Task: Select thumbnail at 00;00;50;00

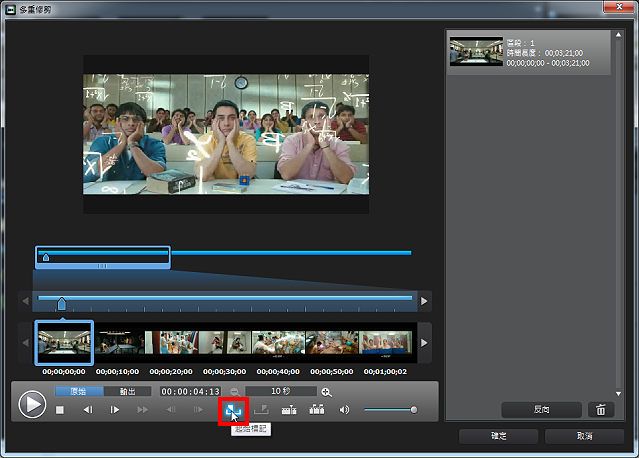Action: 332,342
